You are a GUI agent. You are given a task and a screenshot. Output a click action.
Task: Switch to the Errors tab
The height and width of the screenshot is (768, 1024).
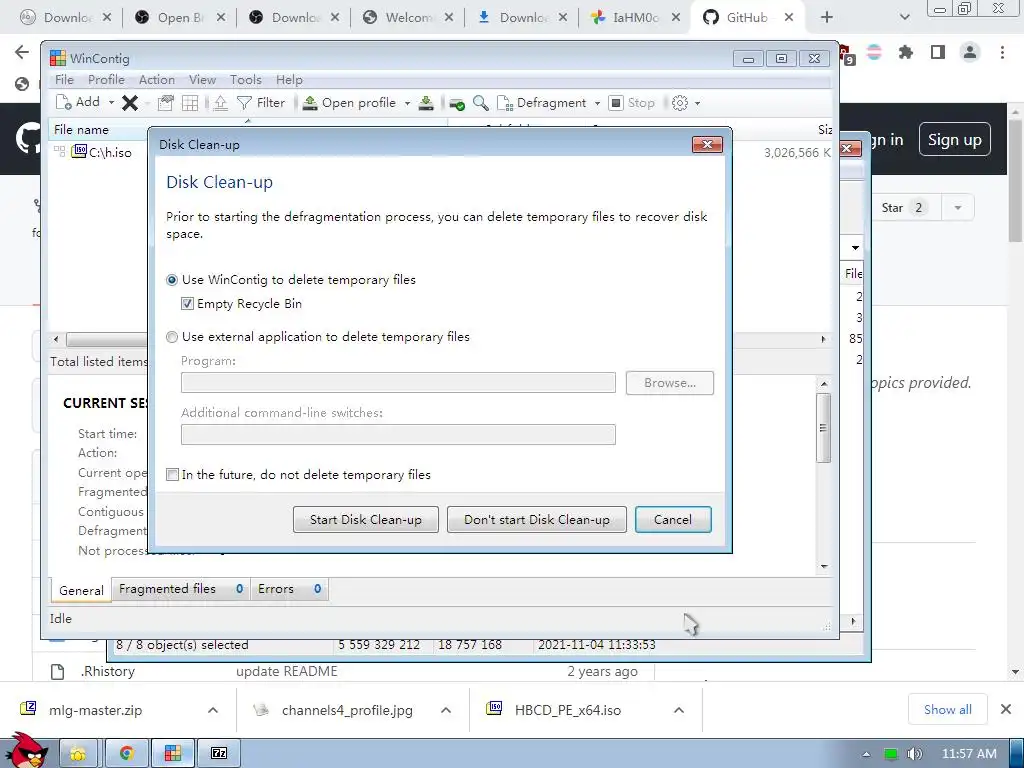tap(289, 589)
